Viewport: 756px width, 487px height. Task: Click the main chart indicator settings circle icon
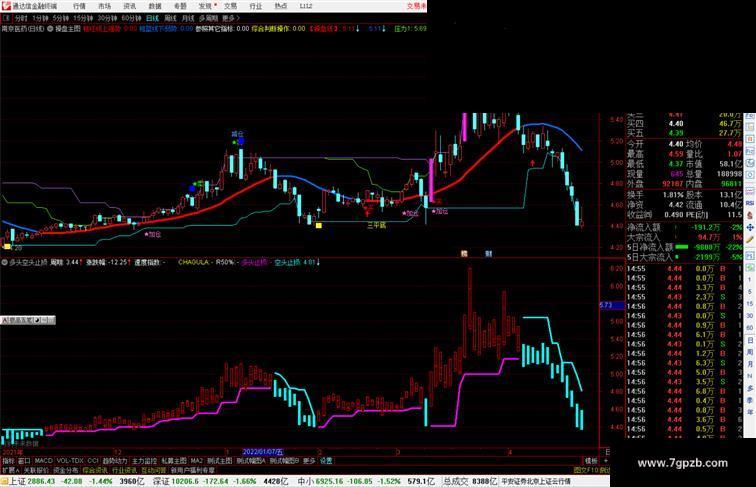(50, 29)
